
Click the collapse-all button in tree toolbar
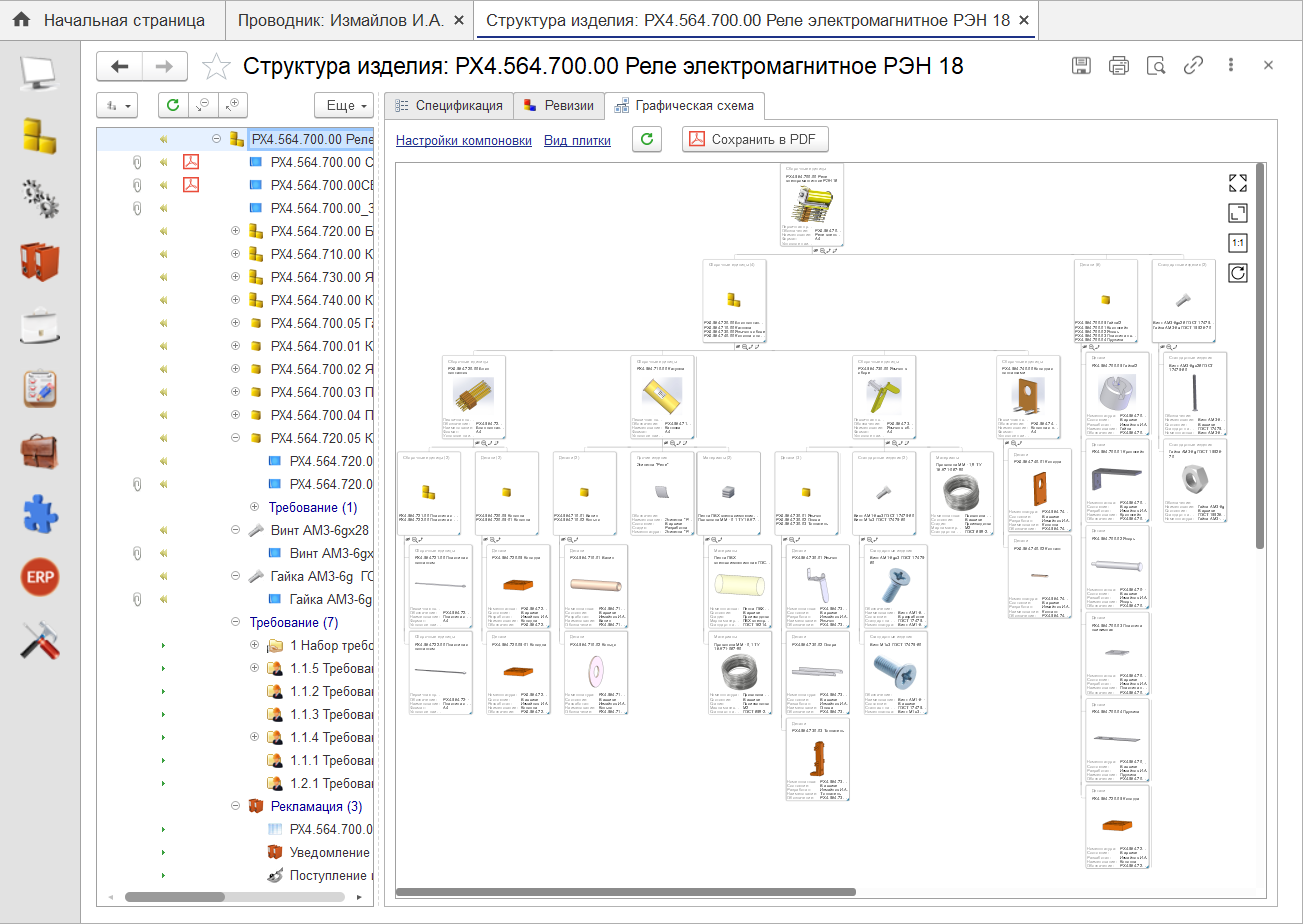(x=203, y=105)
